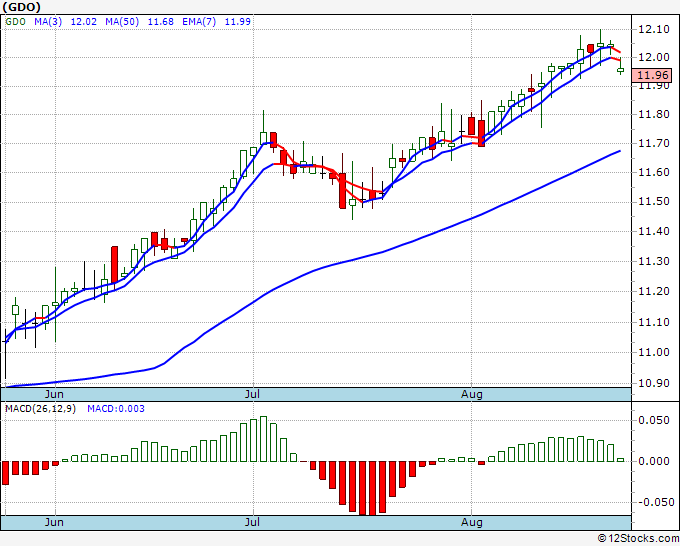Screen dimensions: 680x546
Task: Click the MACD(26,12,9) indicator label
Action: tap(40, 409)
